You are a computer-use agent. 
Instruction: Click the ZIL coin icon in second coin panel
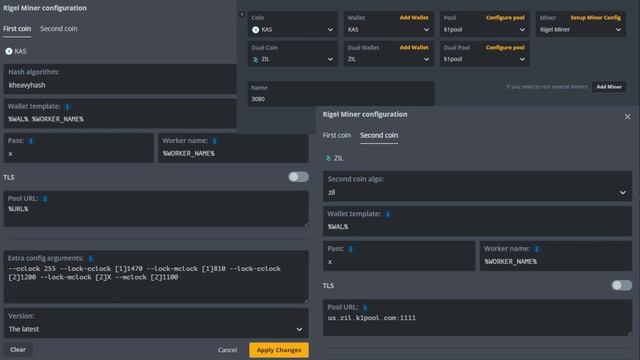point(328,158)
